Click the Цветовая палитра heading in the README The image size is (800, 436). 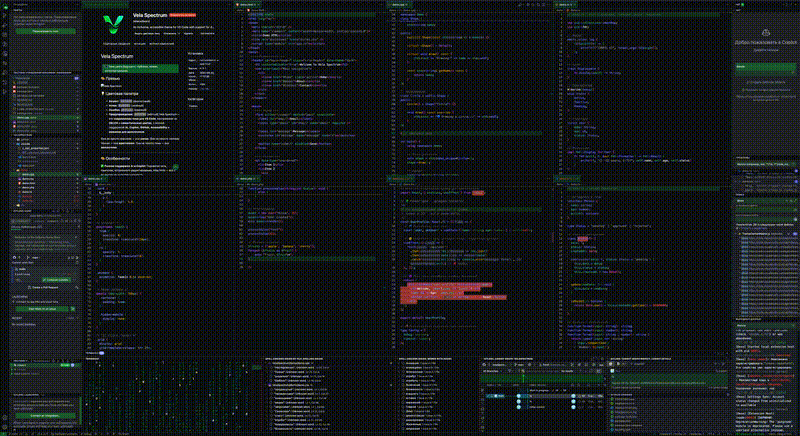click(119, 94)
